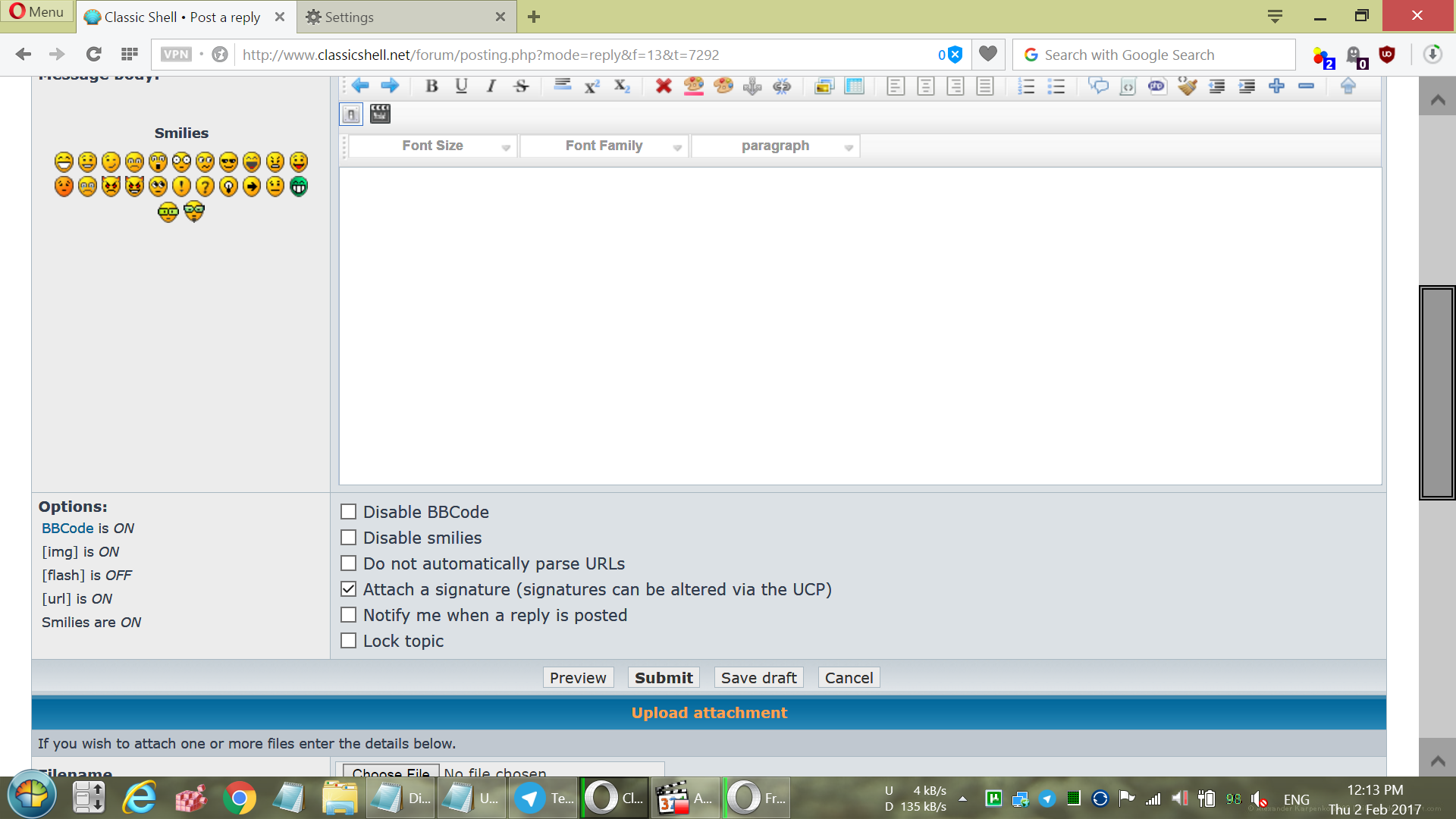Click the strikethrough icon
Viewport: 1456px width, 819px height.
(x=521, y=86)
